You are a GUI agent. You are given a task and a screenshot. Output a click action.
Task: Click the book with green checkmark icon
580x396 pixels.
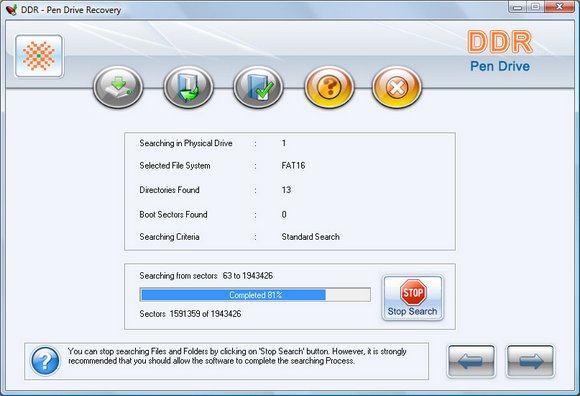tap(258, 87)
